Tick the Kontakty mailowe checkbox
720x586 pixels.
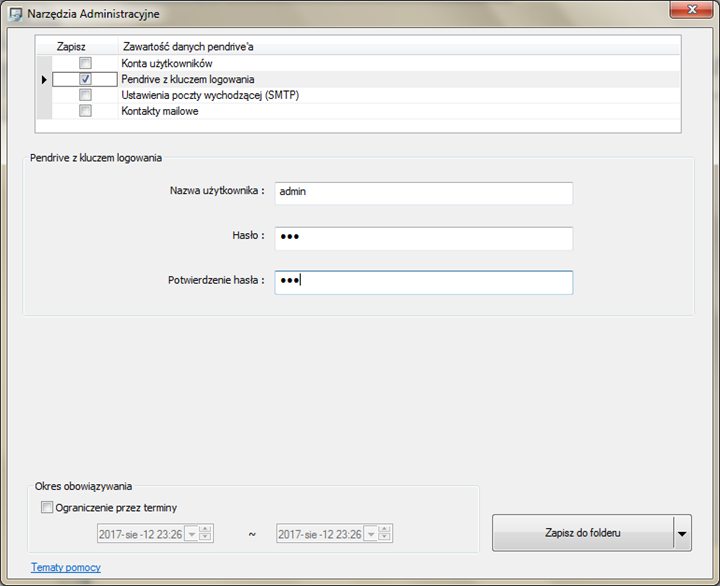pyautogui.click(x=85, y=111)
